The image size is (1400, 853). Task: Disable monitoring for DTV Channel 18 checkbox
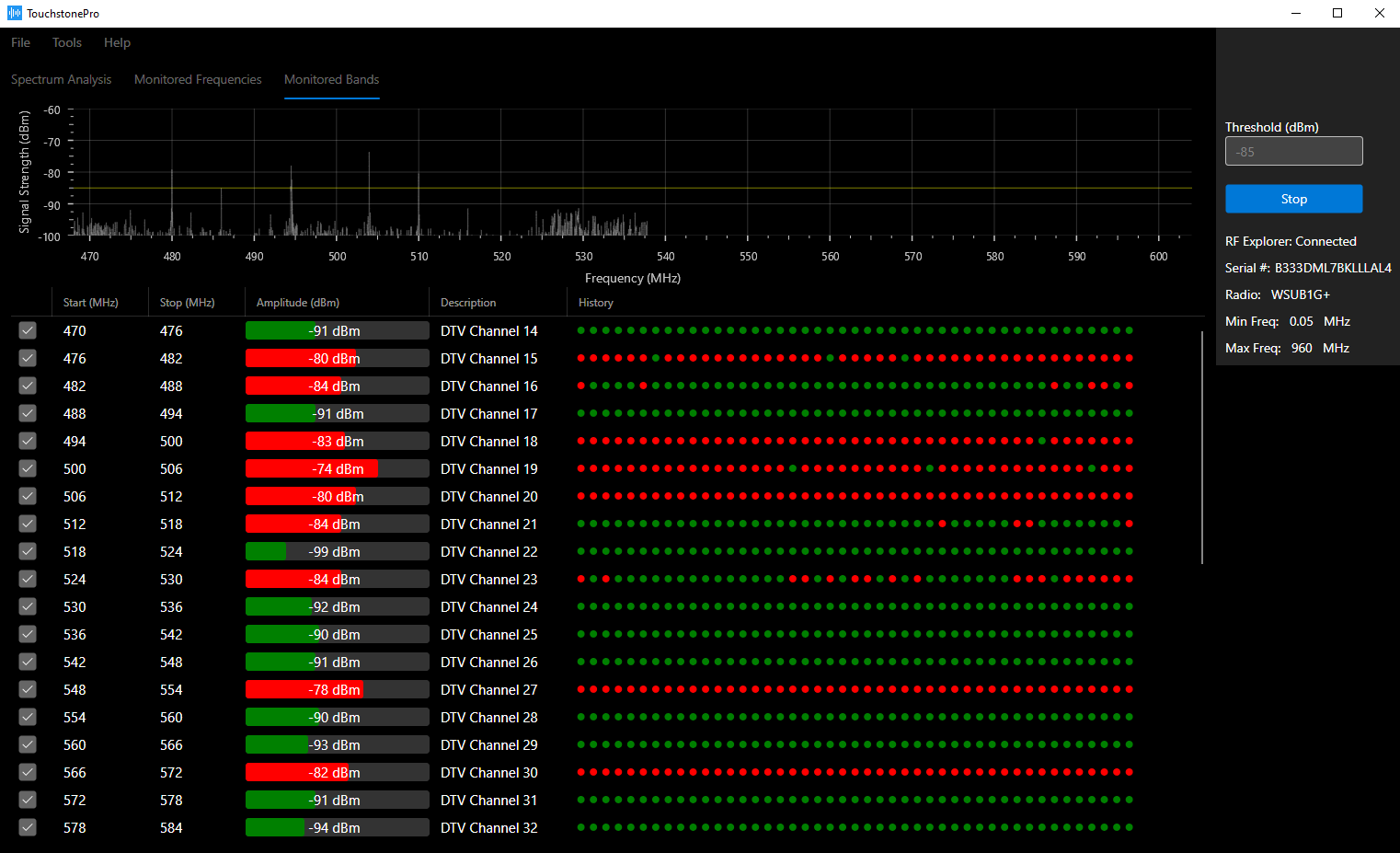pyautogui.click(x=28, y=441)
